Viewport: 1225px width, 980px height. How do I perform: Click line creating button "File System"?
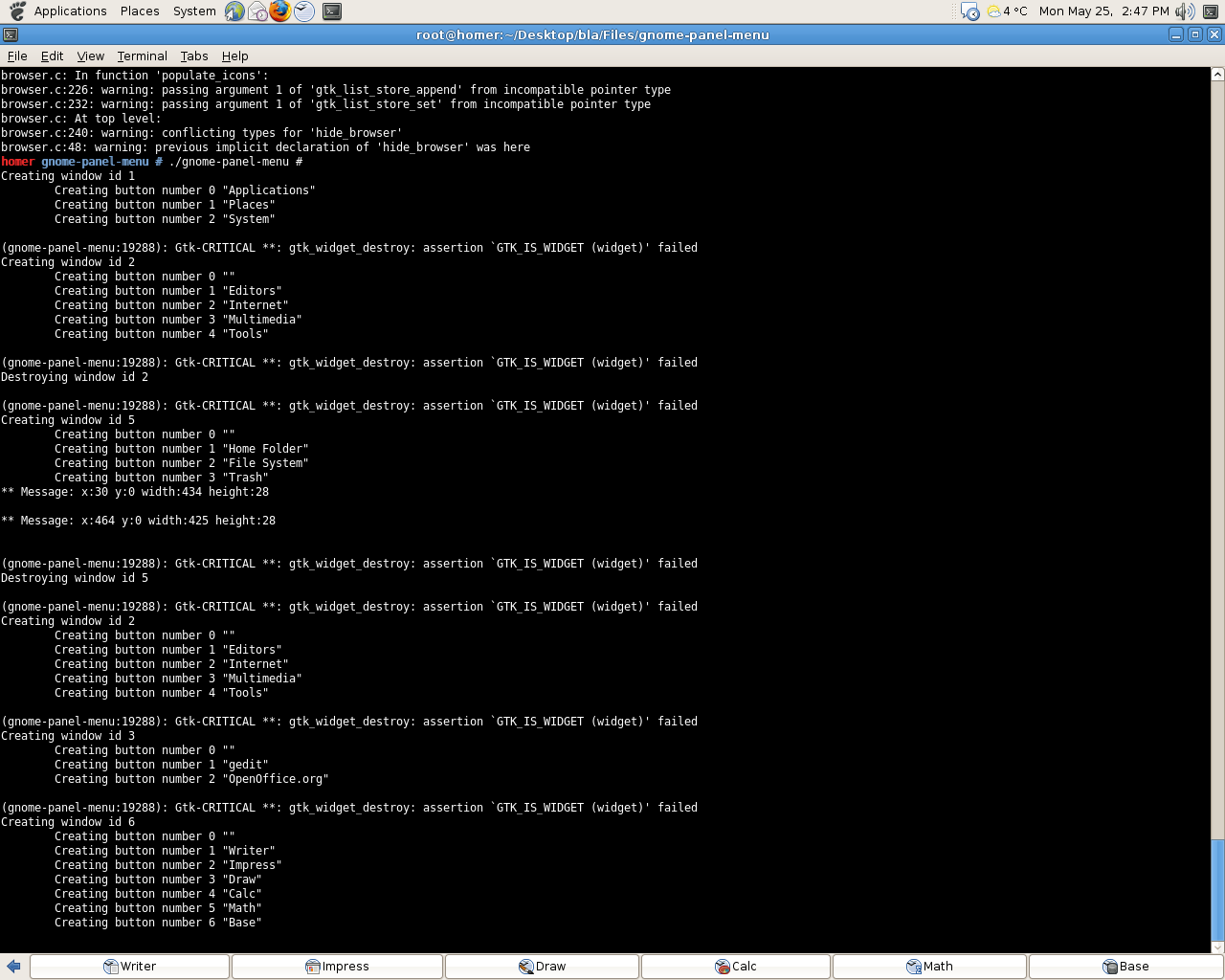click(182, 463)
